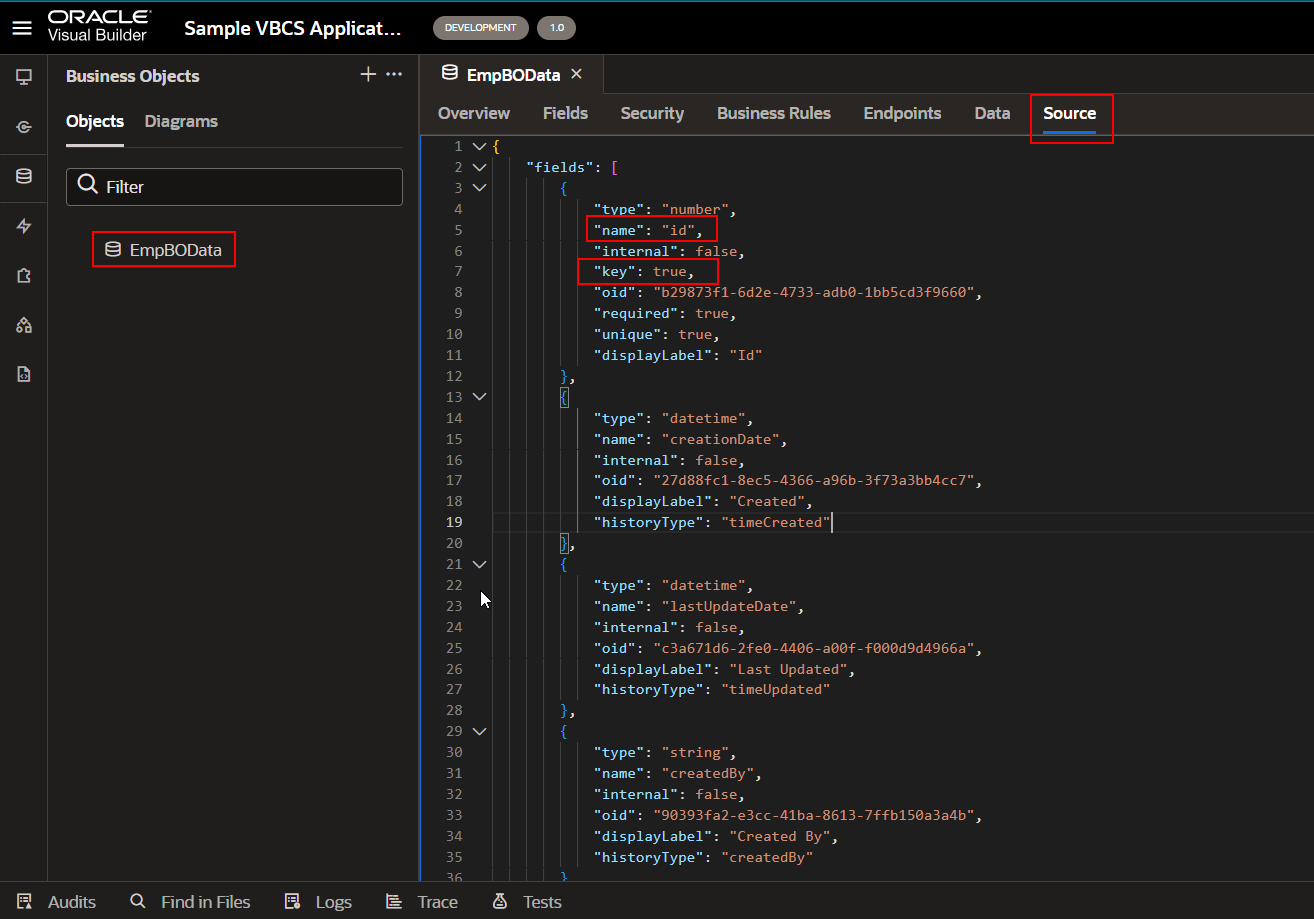The image size is (1314, 919).
Task: Open Layouts shapes sidebar icon
Action: click(x=24, y=325)
